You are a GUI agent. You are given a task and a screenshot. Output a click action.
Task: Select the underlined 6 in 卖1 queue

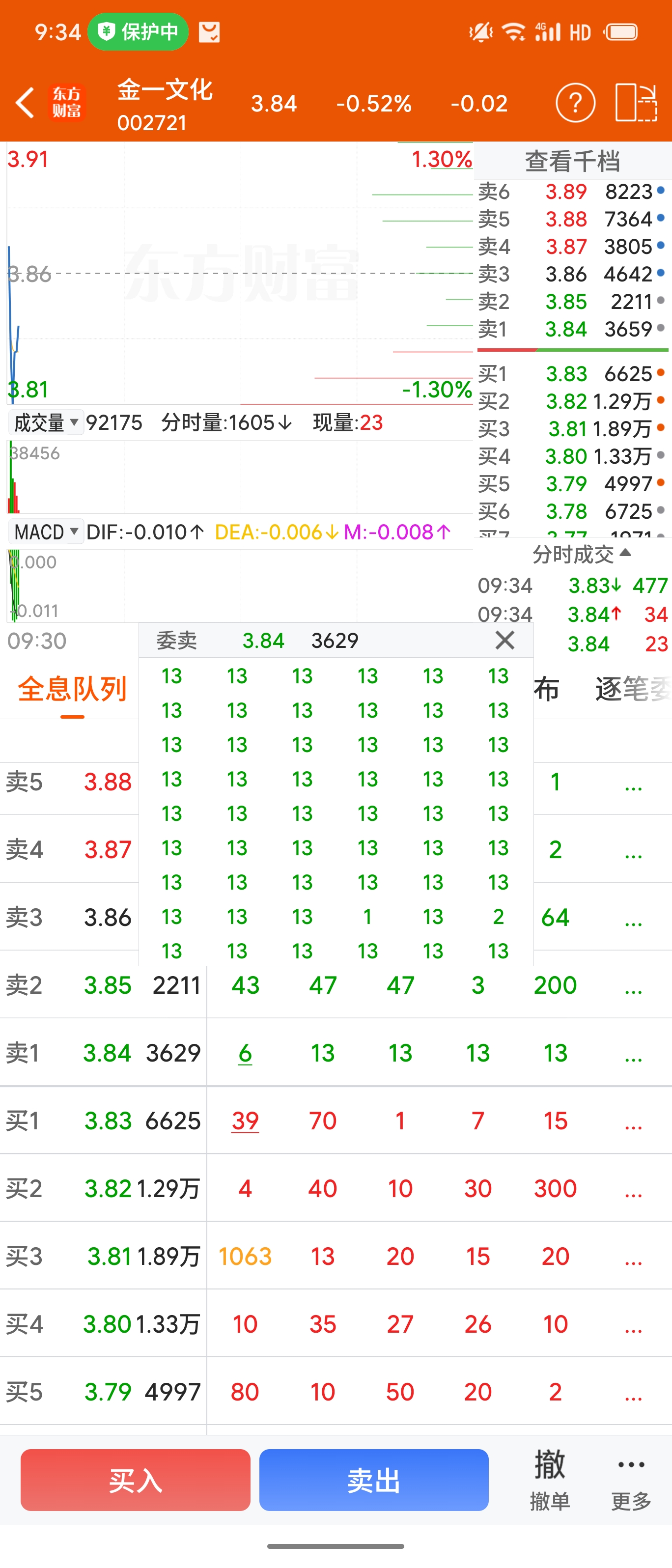pos(245,1053)
